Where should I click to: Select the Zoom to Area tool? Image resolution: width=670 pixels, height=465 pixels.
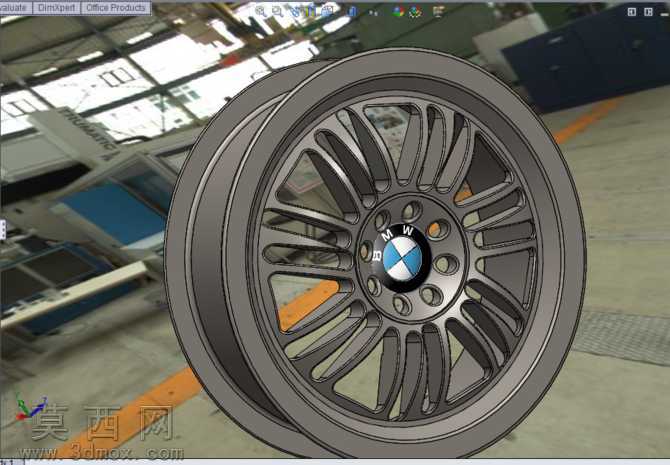[278, 12]
